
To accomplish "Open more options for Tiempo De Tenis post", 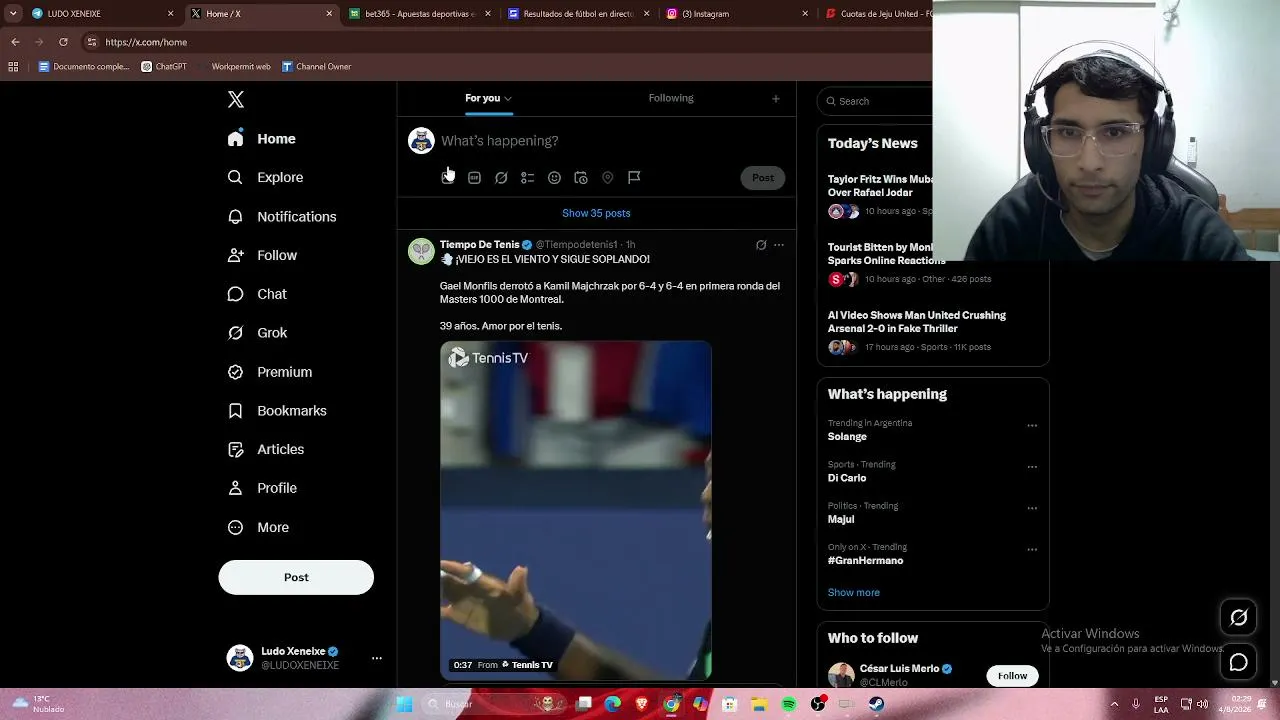I will click(779, 245).
